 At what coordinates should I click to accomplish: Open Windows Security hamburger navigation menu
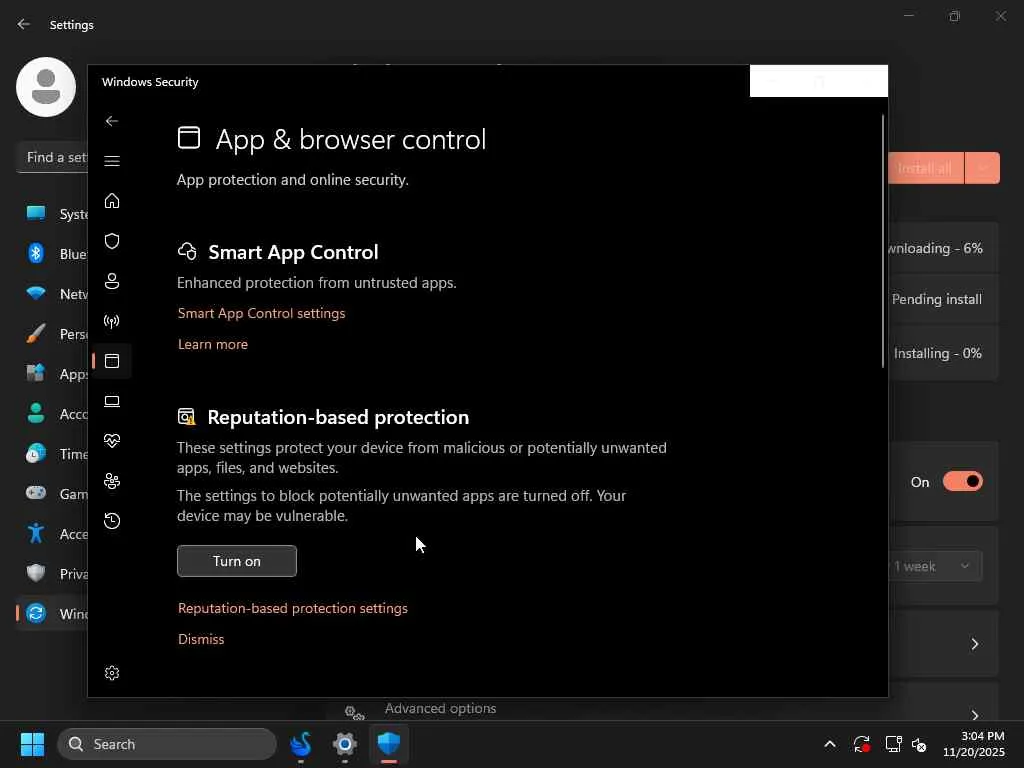112,161
